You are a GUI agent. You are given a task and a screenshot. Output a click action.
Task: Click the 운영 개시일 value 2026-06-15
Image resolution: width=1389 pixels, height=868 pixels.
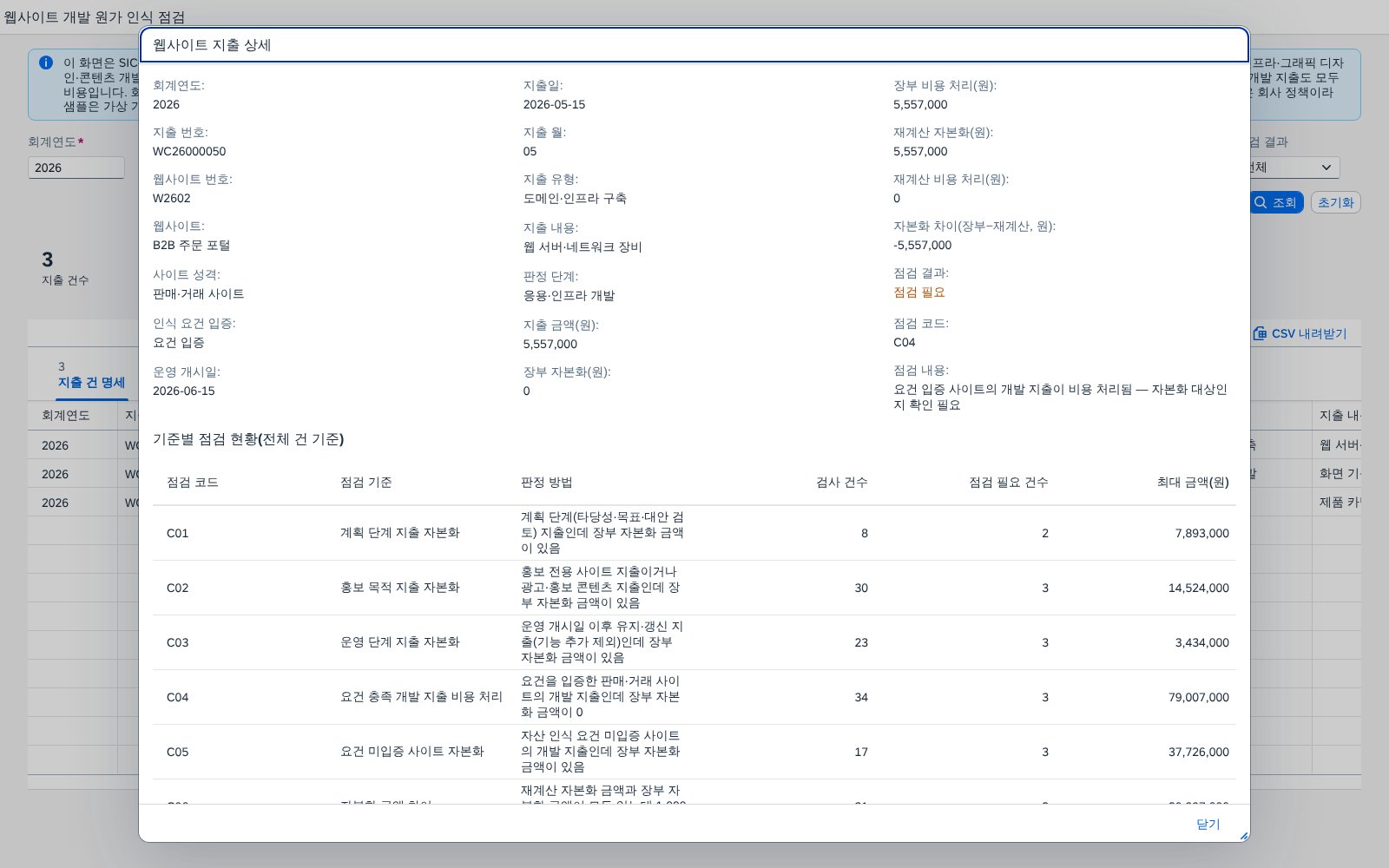click(184, 391)
